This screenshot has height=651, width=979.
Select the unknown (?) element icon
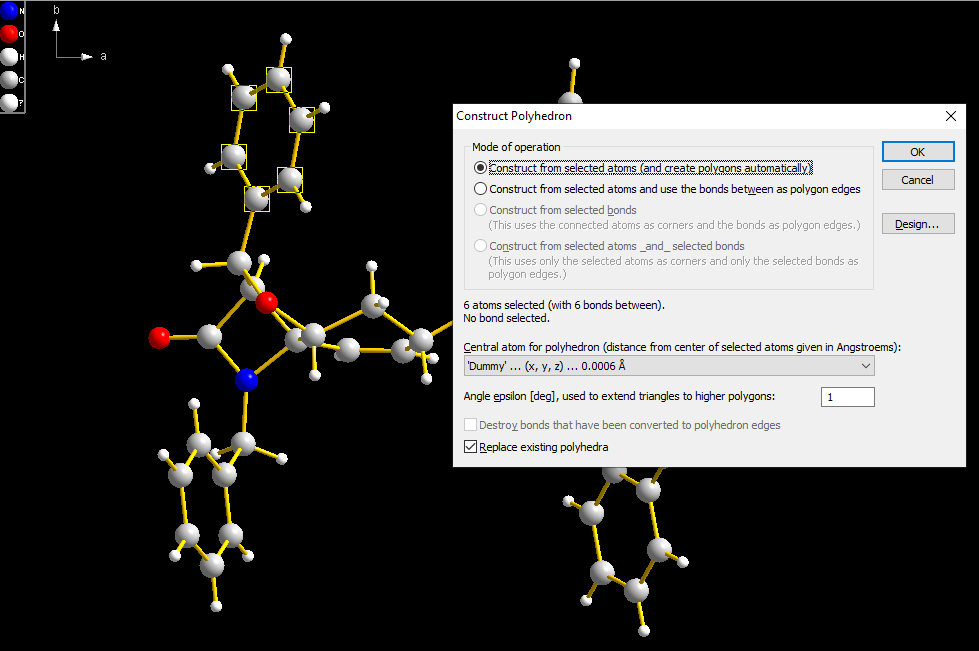9,101
